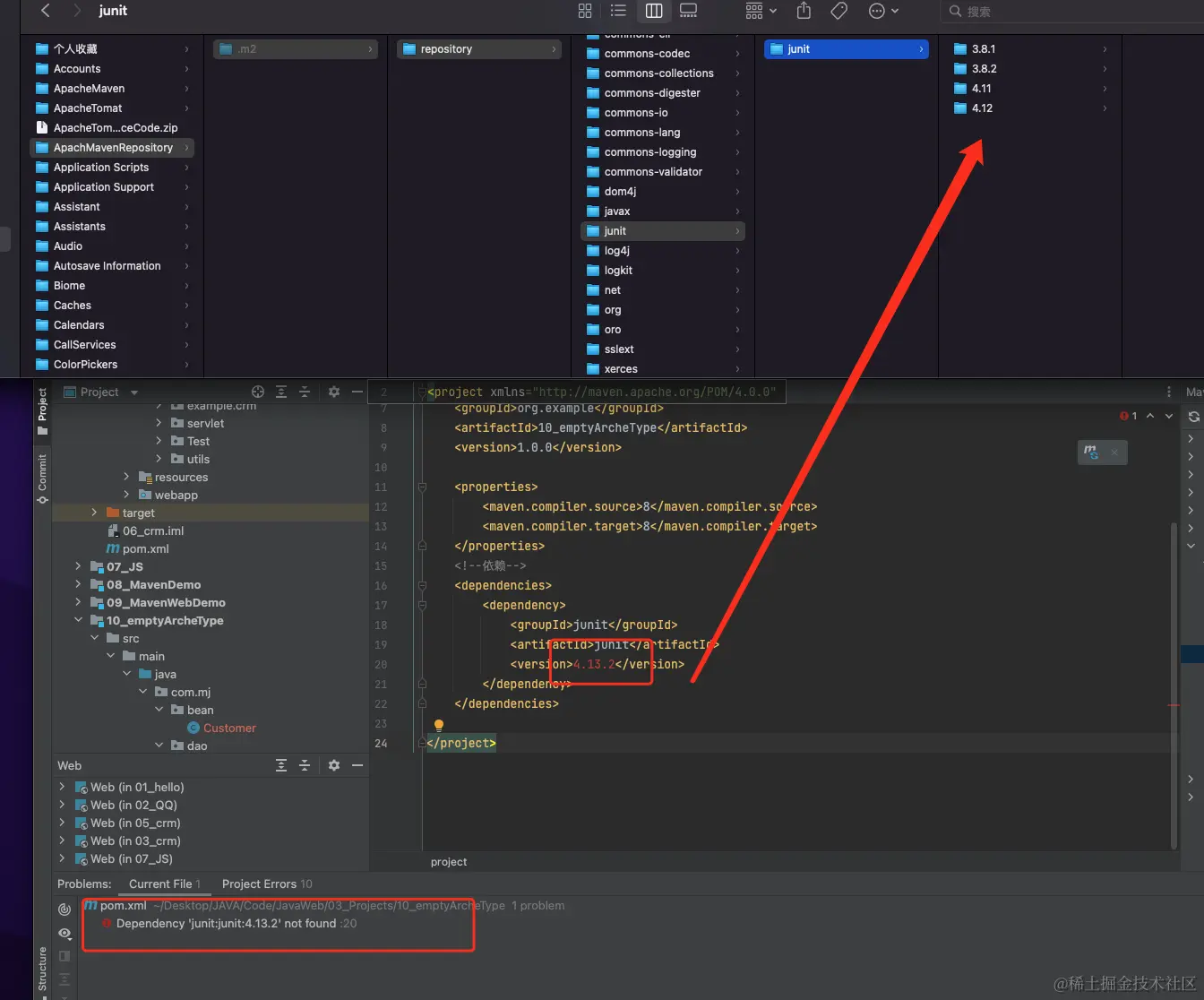
Task: Go to next highlighted error arrow
Action: coord(1169,416)
